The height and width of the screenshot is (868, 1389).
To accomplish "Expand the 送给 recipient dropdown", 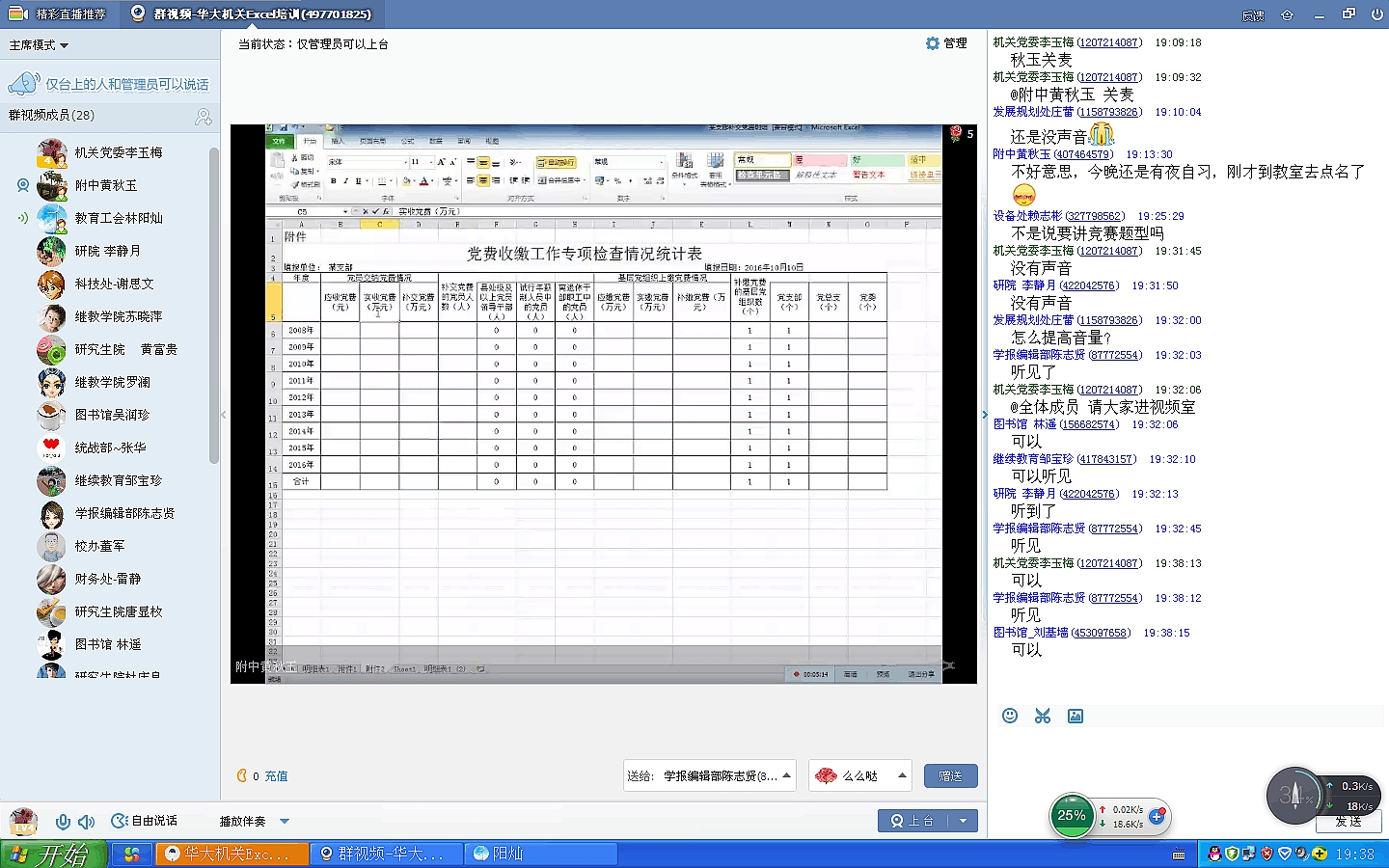I will [787, 775].
